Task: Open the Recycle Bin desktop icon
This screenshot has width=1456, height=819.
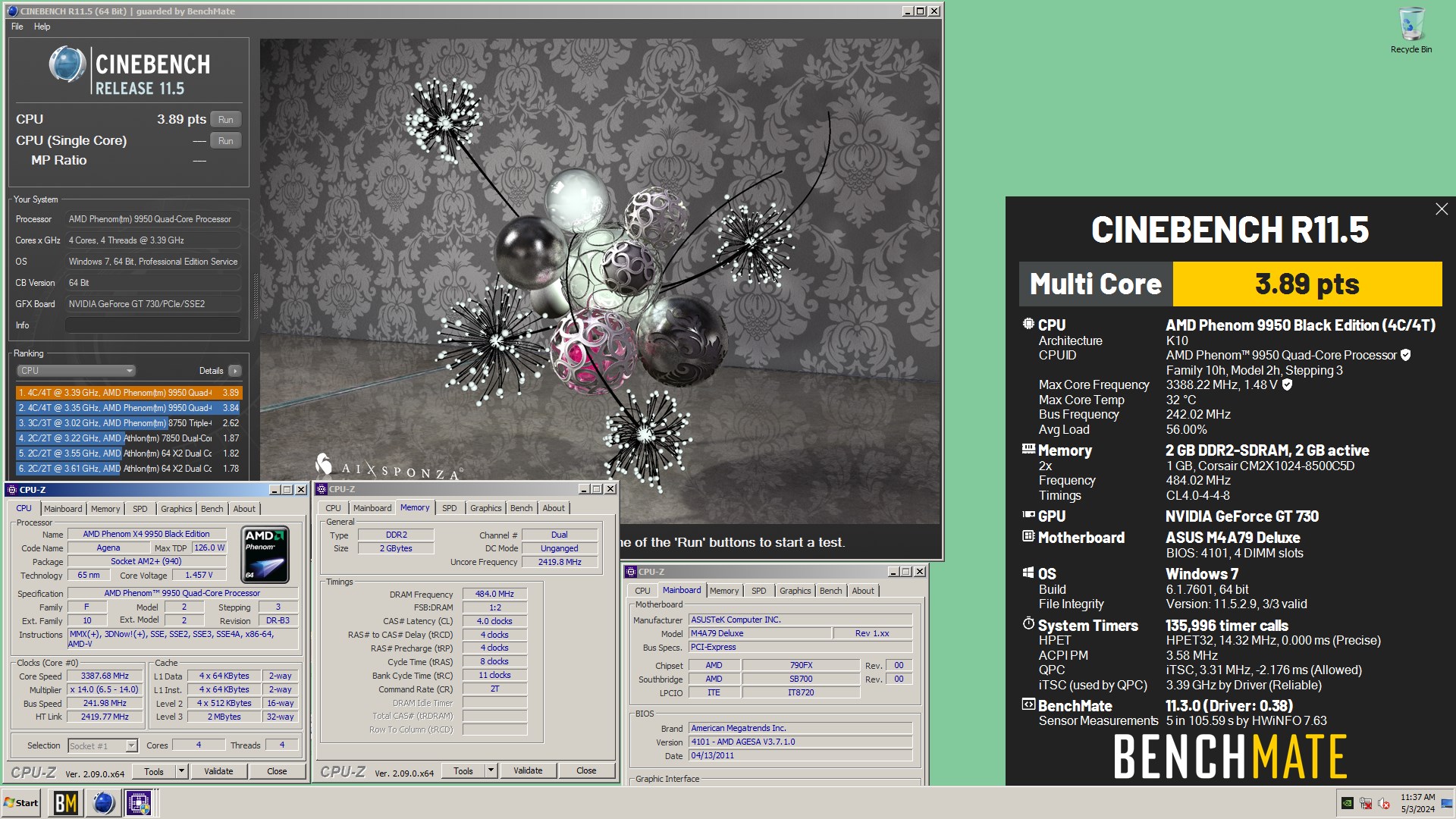Action: 1411,30
